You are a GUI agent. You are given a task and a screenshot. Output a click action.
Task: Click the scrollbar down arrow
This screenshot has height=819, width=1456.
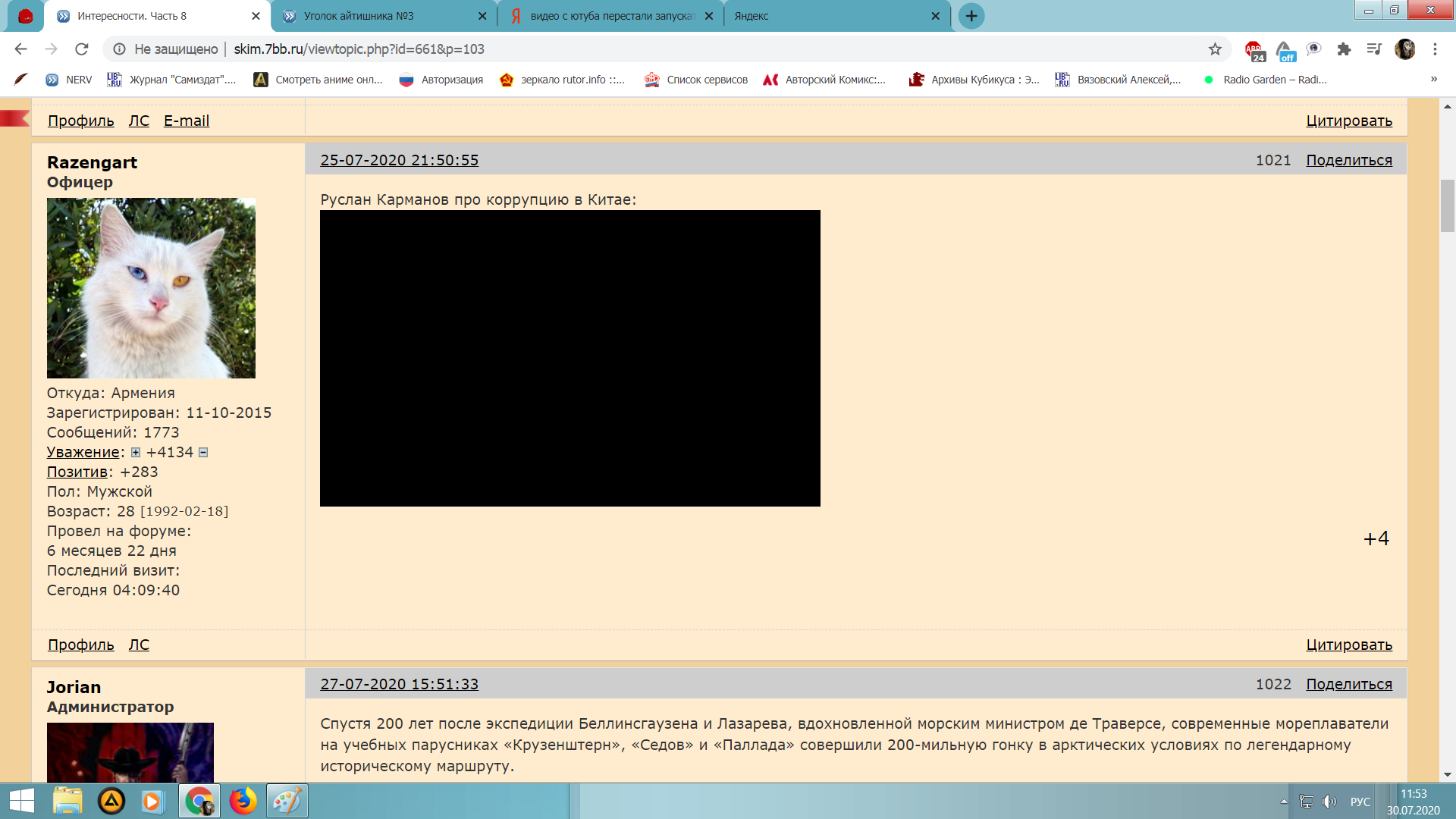click(1448, 774)
